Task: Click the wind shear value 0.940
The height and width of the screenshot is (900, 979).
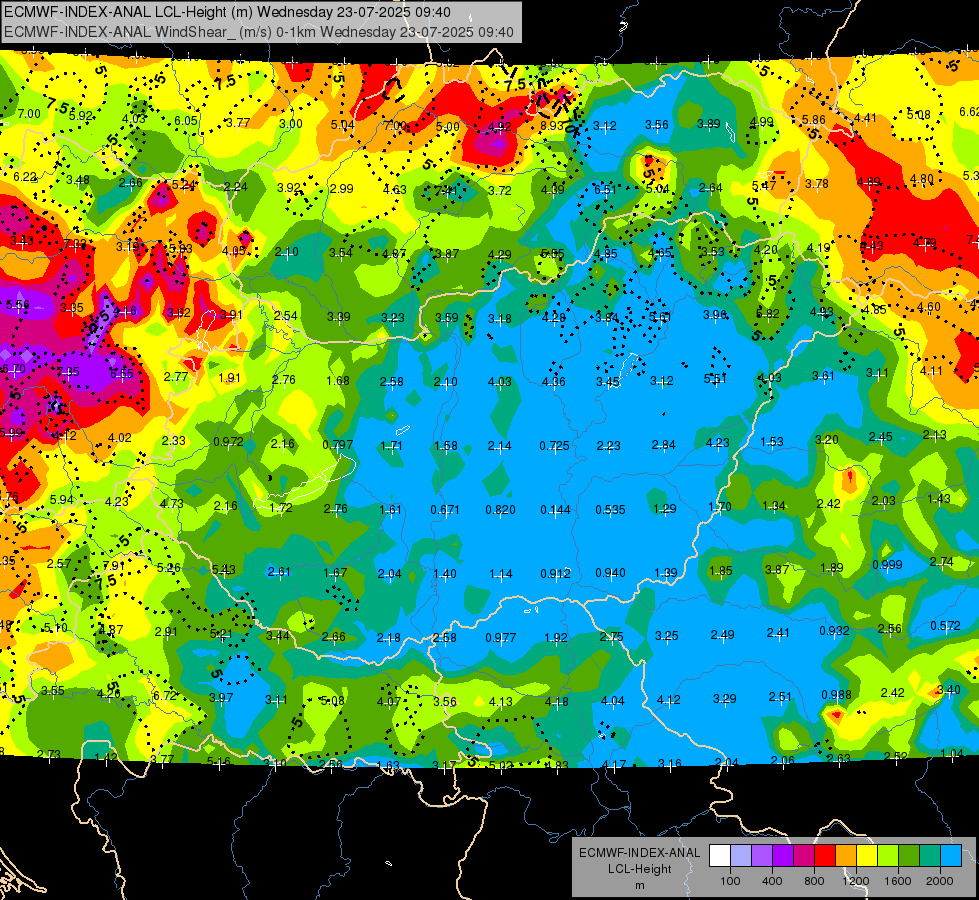Action: (610, 573)
